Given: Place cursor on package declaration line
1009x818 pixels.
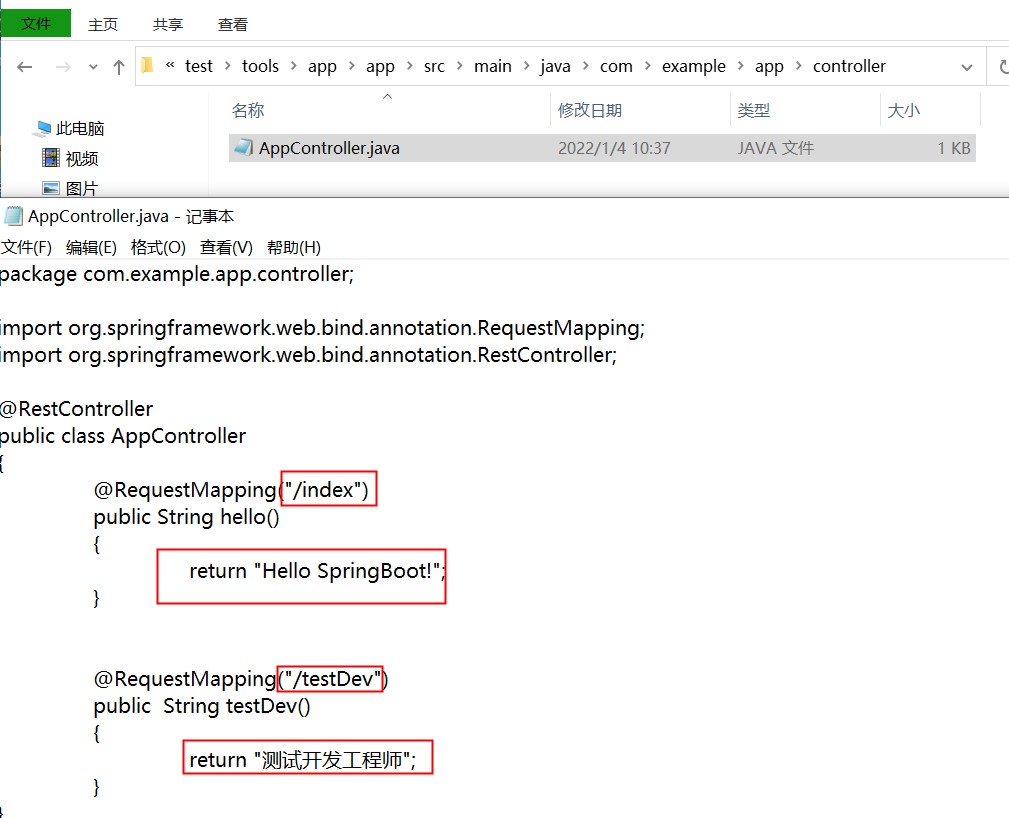Looking at the screenshot, I should point(177,275).
